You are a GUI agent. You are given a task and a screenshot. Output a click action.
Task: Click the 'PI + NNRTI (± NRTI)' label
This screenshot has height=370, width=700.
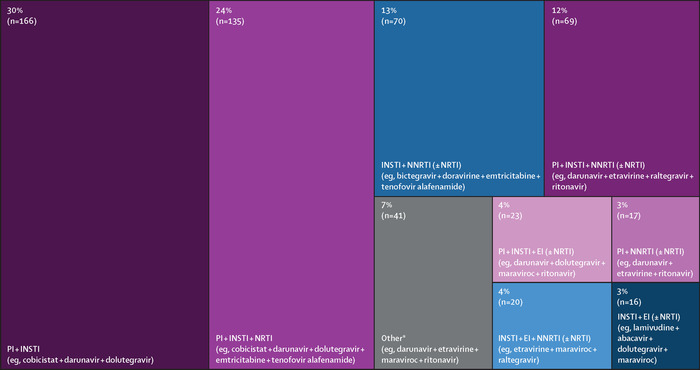(650, 252)
